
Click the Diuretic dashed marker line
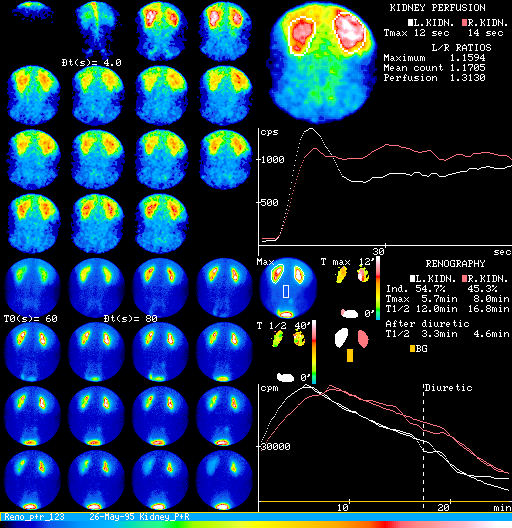point(423,443)
